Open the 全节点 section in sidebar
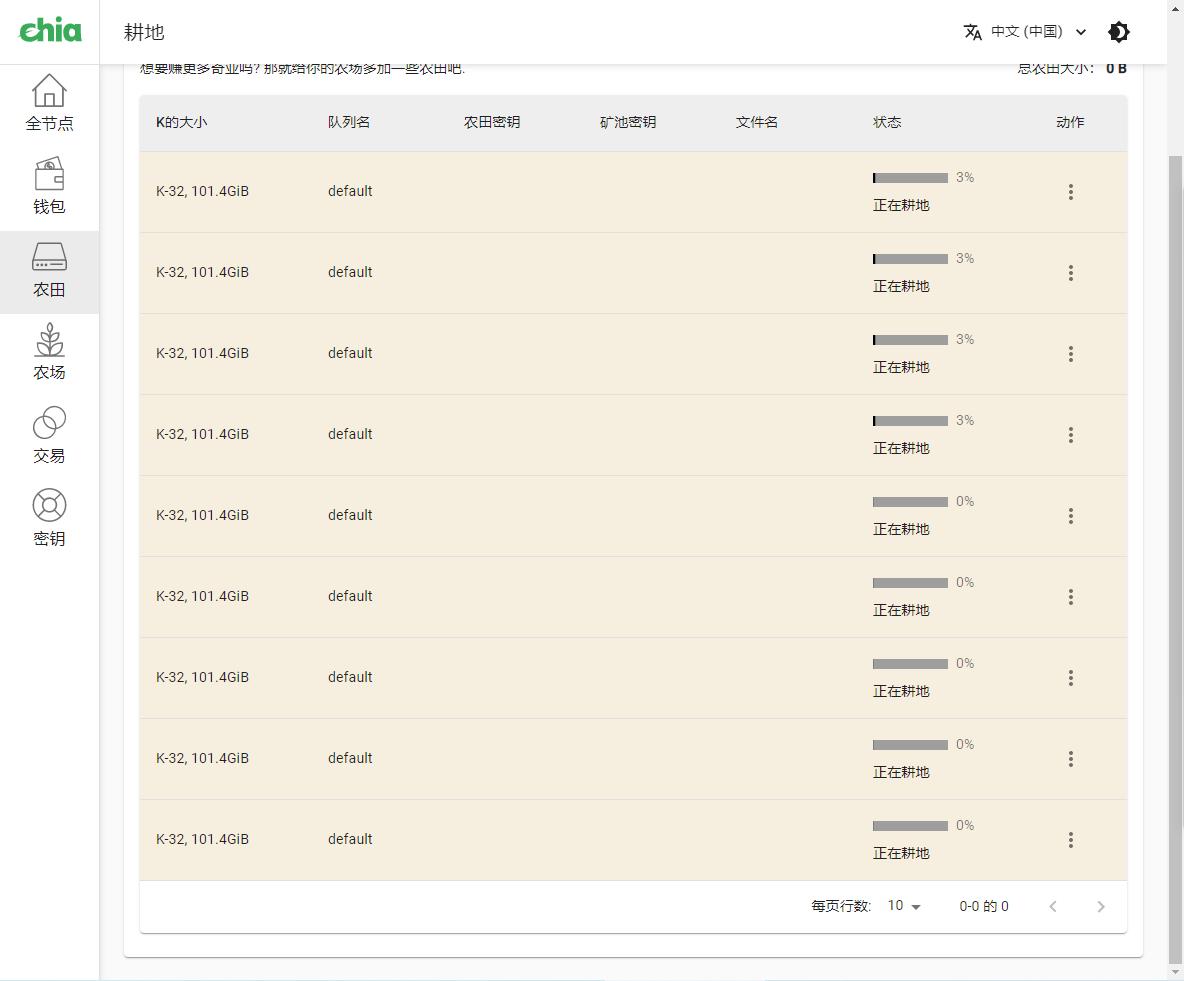The image size is (1184, 981). pyautogui.click(x=48, y=99)
